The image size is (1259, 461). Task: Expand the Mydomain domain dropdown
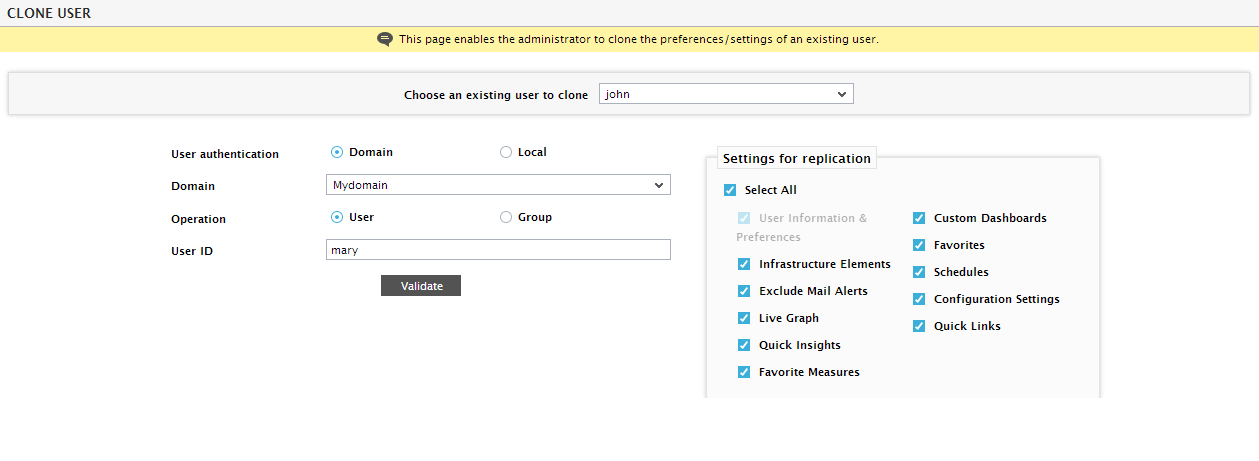coord(498,185)
